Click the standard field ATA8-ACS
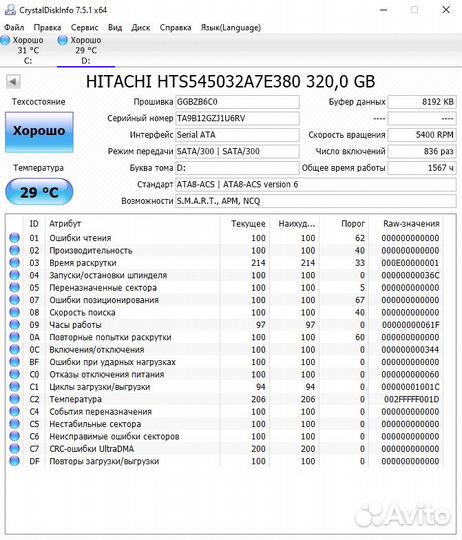 (316, 185)
